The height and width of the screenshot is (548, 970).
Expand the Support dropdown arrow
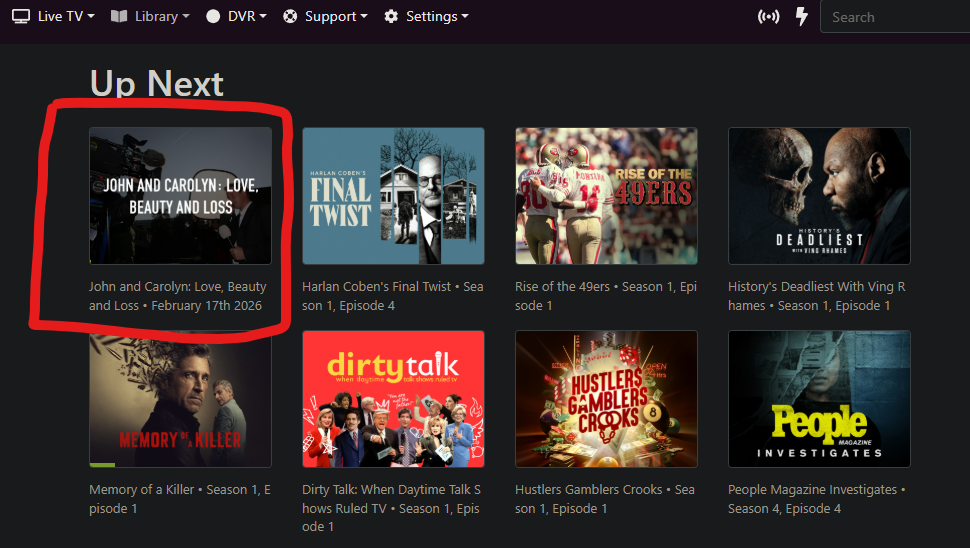[x=363, y=16]
